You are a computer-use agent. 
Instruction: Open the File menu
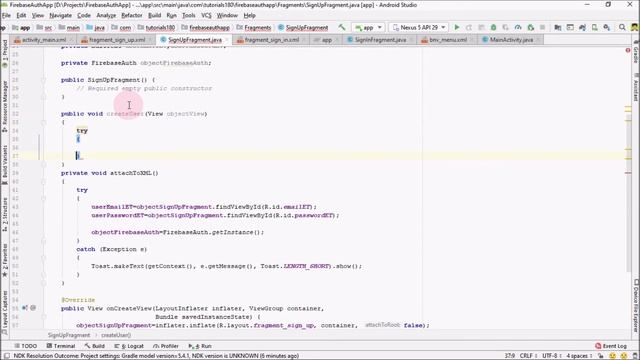6,16
